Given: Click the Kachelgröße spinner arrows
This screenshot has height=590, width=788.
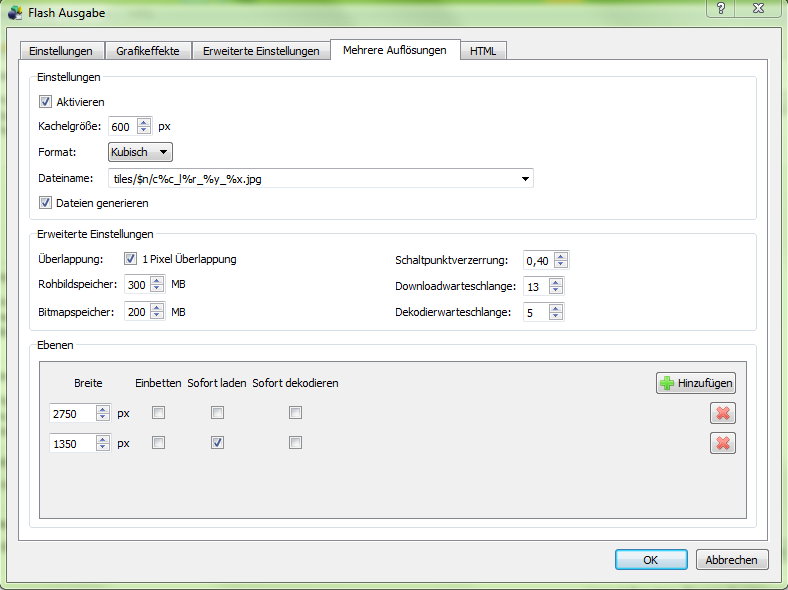Looking at the screenshot, I should (x=144, y=127).
